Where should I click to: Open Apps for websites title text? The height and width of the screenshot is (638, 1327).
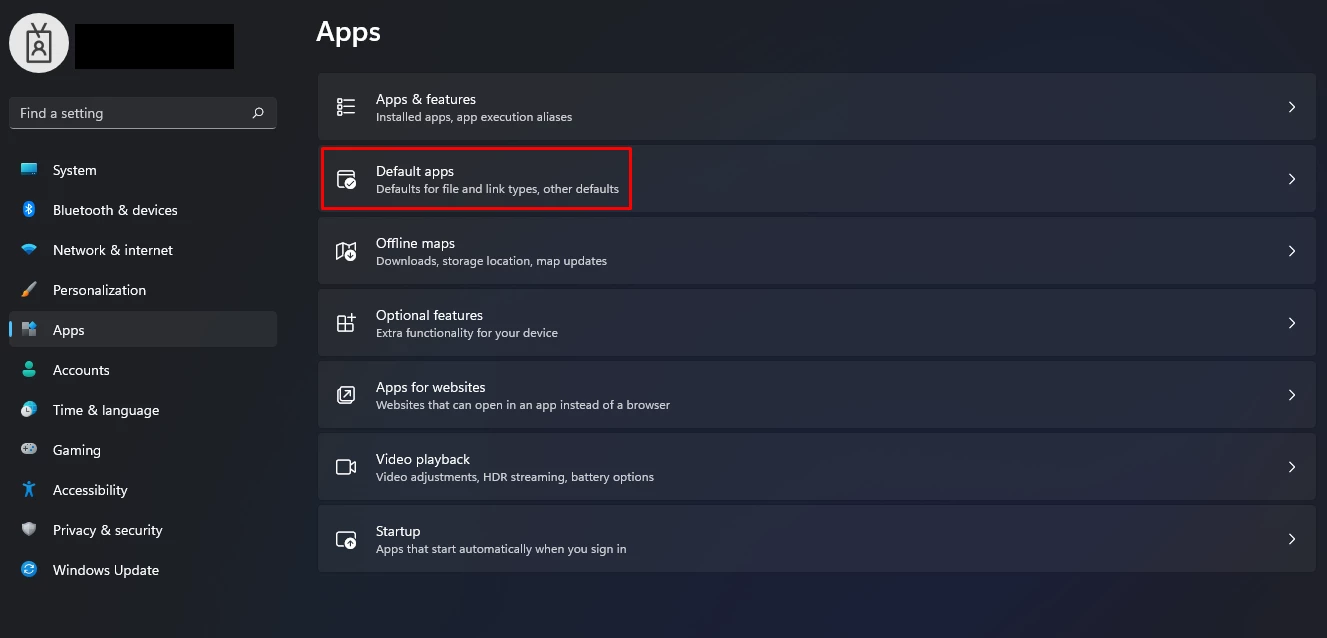click(431, 387)
